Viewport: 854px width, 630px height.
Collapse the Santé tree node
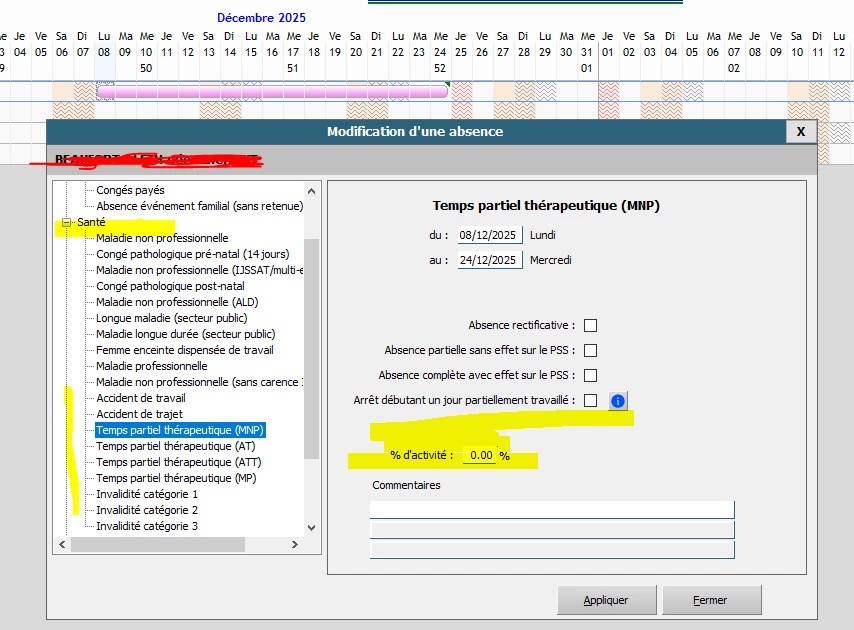(66, 222)
